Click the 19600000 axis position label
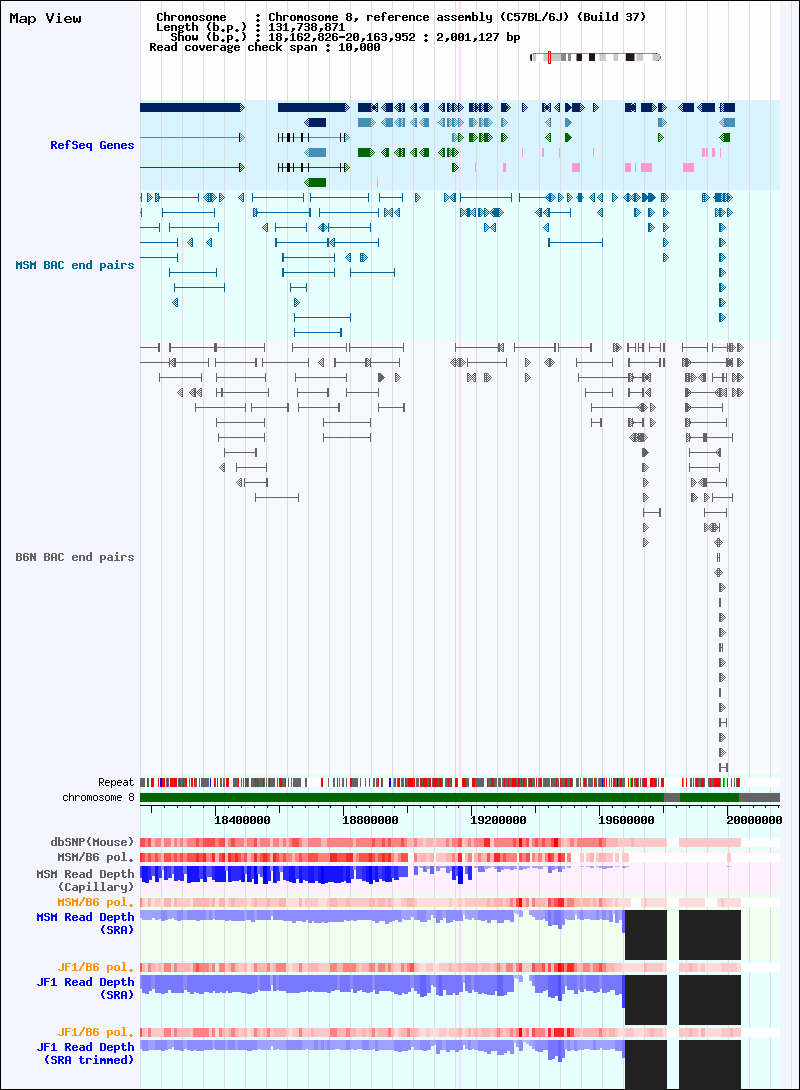The width and height of the screenshot is (800, 1090). tap(626, 820)
